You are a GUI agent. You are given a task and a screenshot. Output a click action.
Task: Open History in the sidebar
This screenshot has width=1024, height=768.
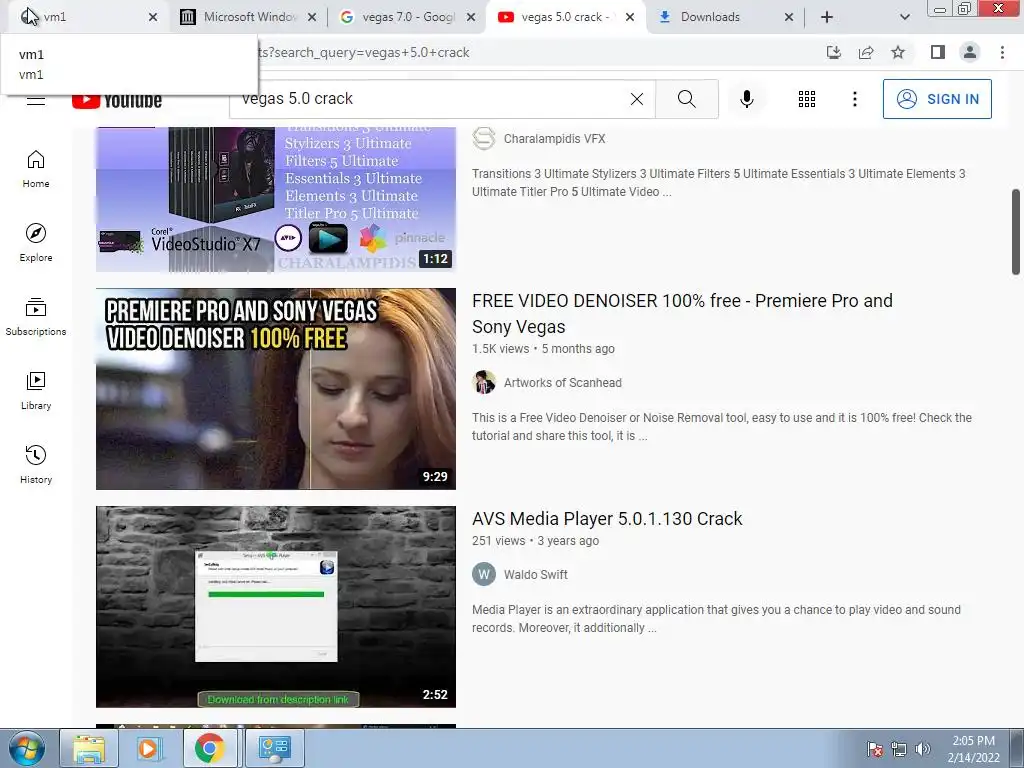click(36, 464)
